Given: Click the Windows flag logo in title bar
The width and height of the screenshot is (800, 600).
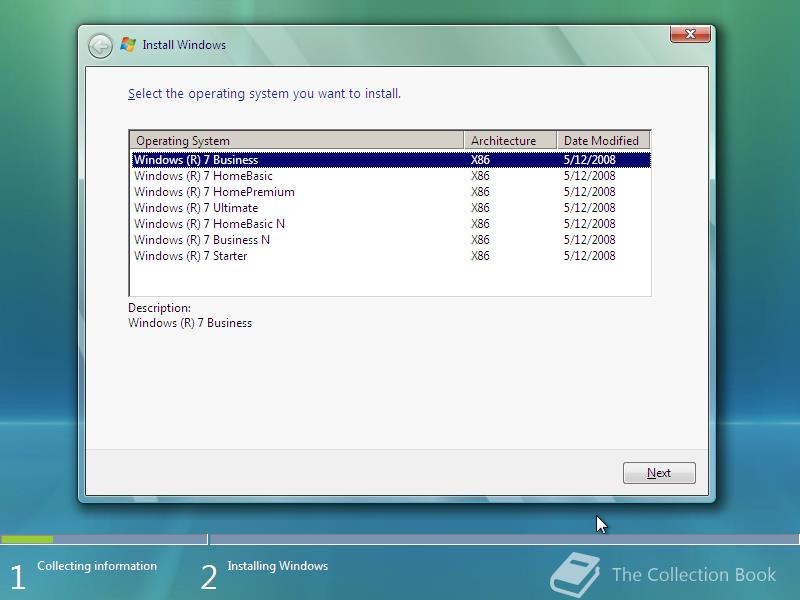Looking at the screenshot, I should pos(128,45).
